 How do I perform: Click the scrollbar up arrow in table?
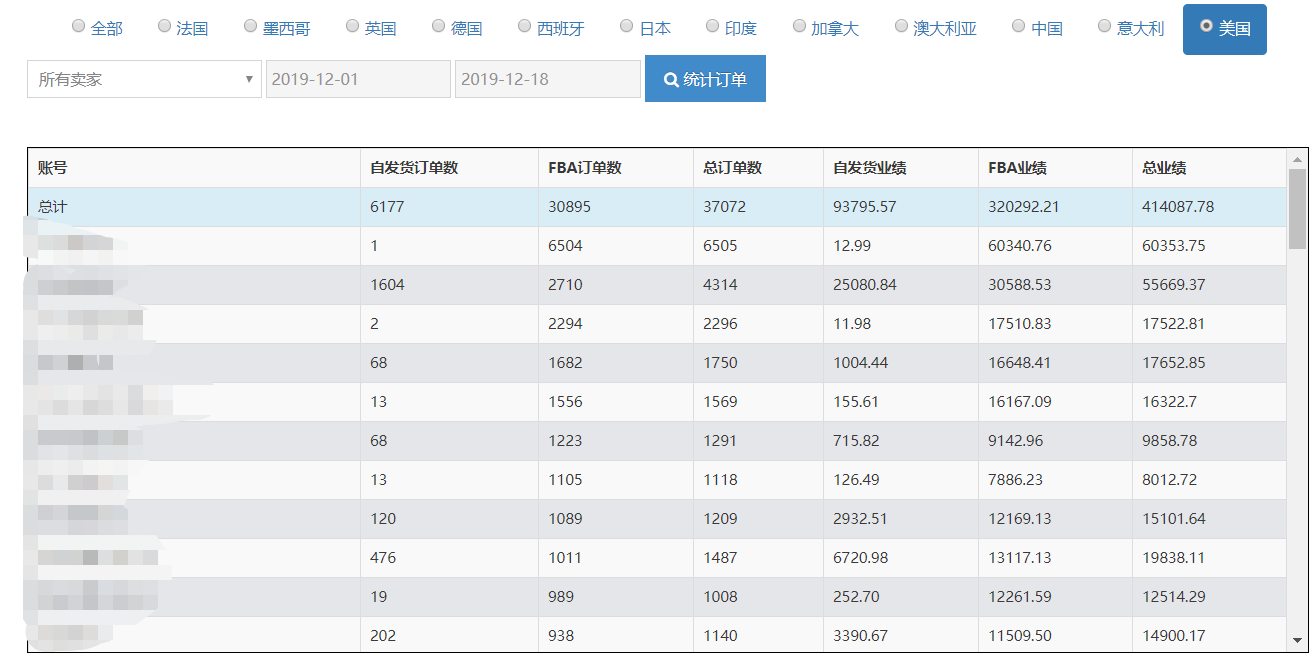coord(1297,159)
